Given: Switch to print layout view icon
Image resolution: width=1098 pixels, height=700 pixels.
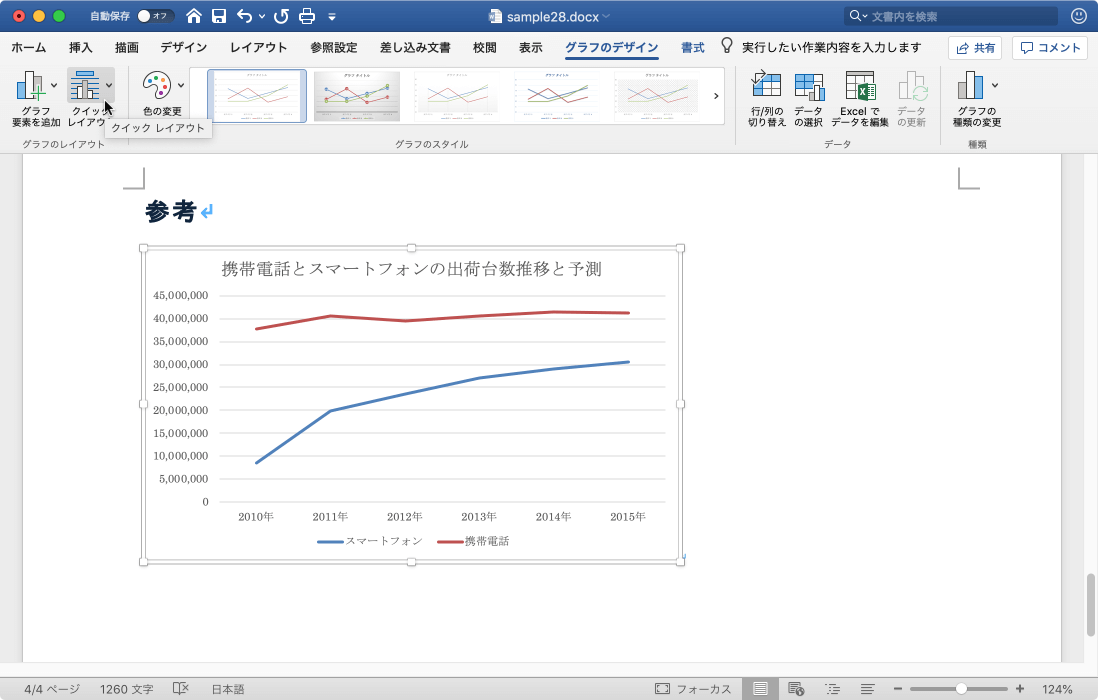Looking at the screenshot, I should 760,689.
